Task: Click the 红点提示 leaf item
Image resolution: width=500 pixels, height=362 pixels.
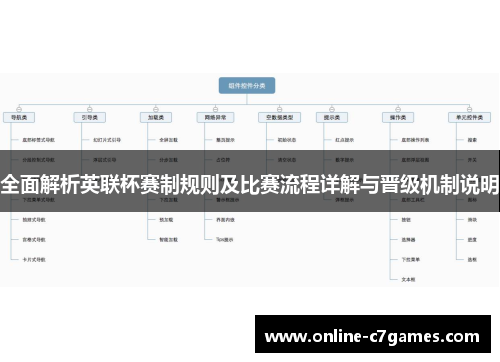Action: 345,140
